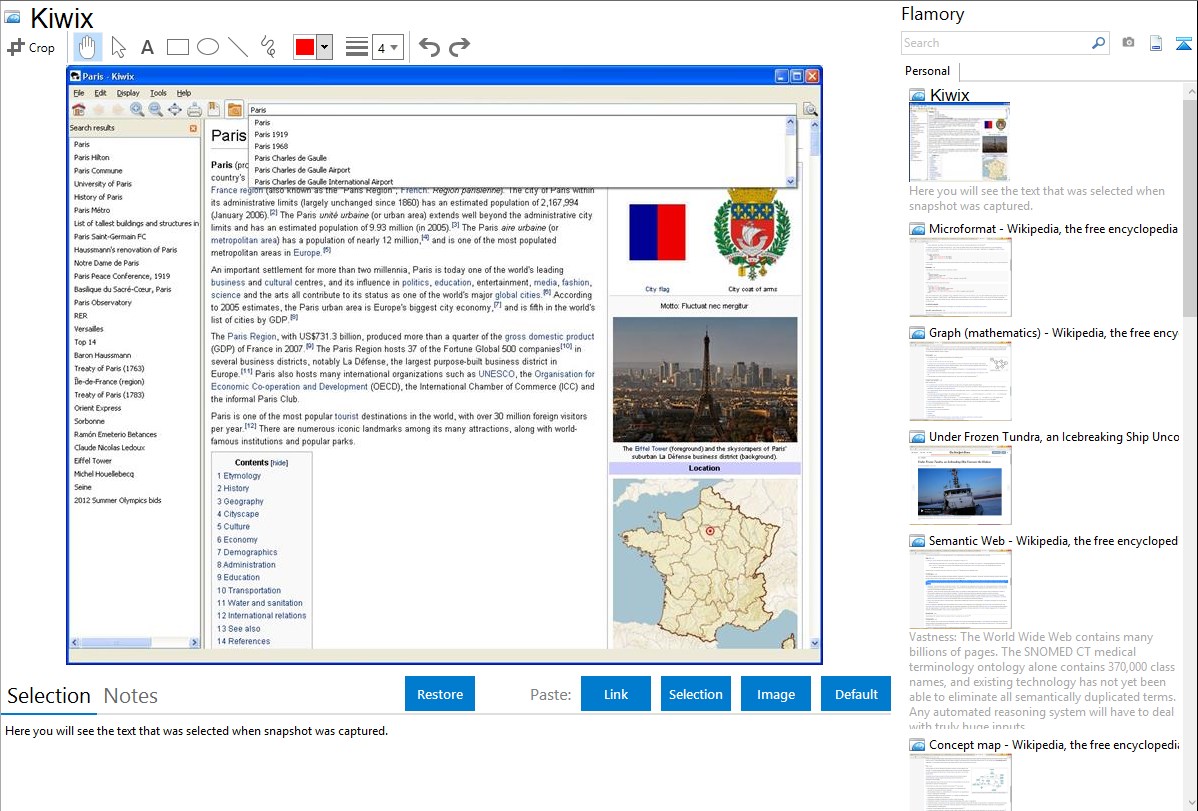
Task: Click the blue up-arrow icon beside the page icon
Action: (1183, 43)
